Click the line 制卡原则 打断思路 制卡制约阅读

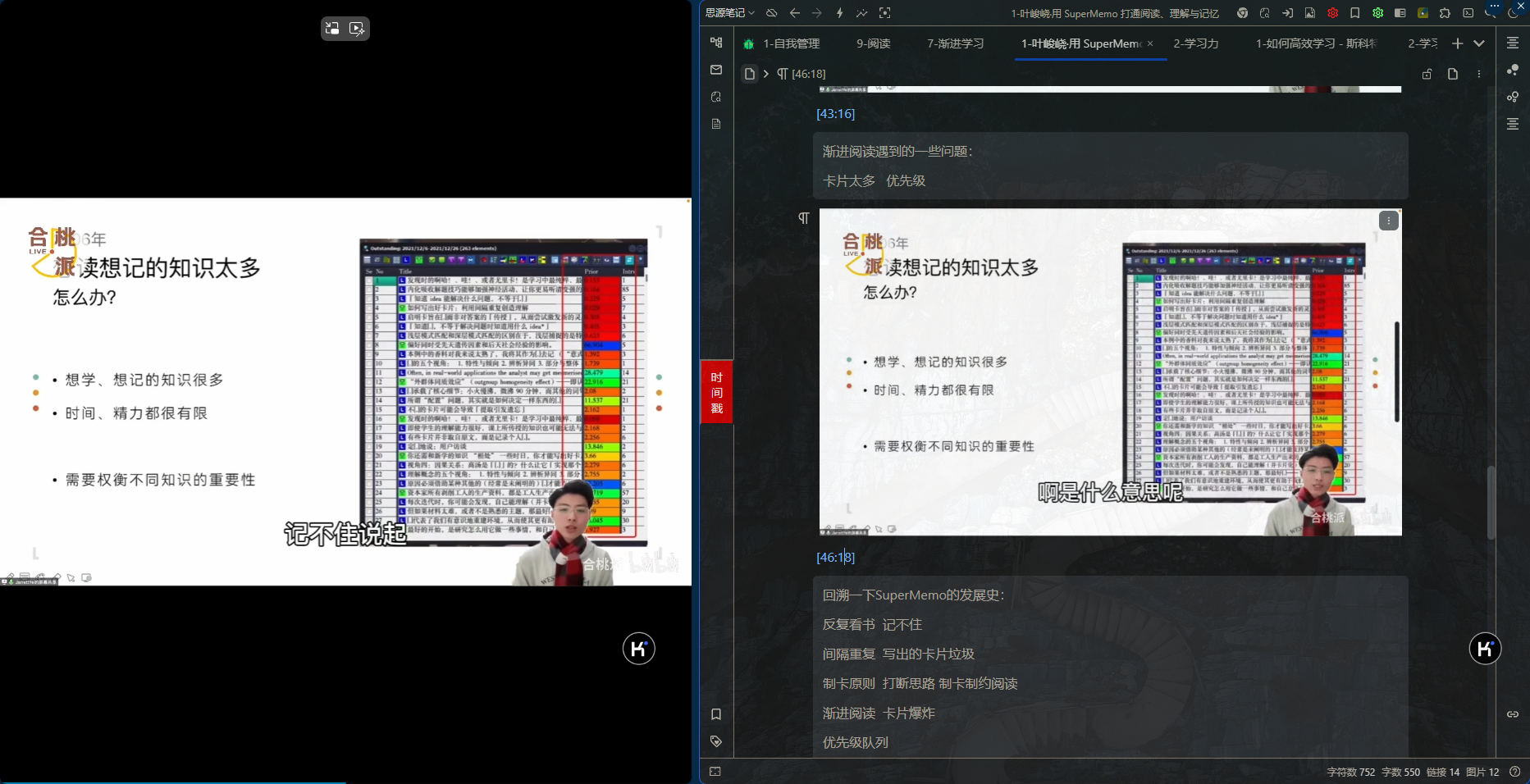920,684
